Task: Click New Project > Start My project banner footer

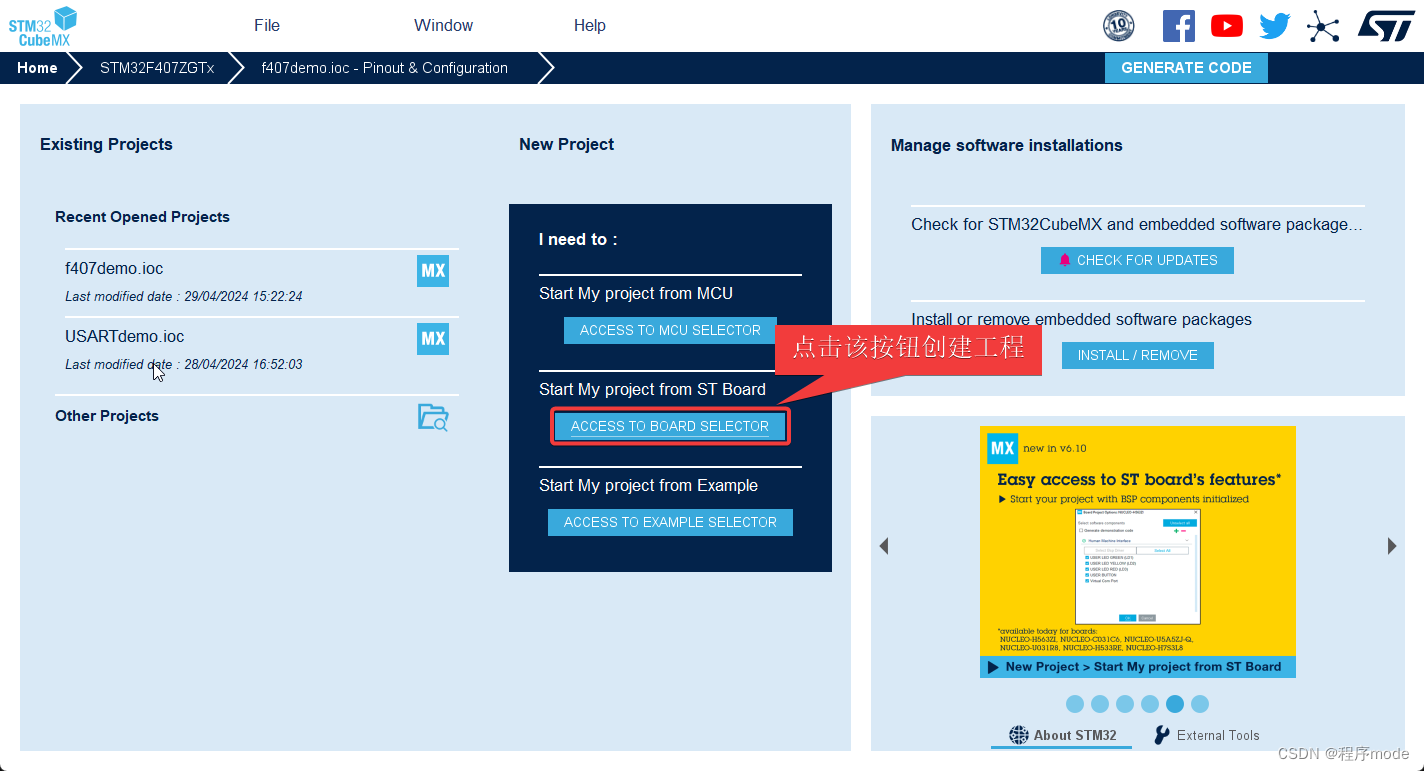Action: pos(1138,667)
